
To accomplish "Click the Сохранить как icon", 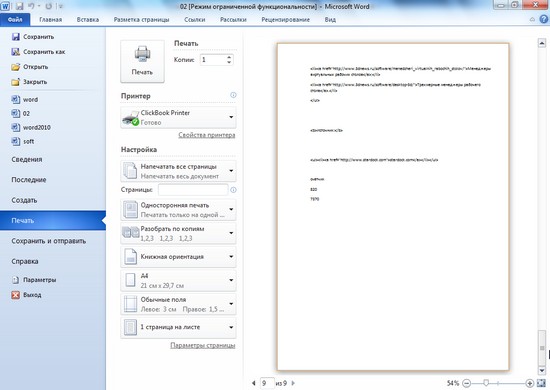I will pos(16,52).
